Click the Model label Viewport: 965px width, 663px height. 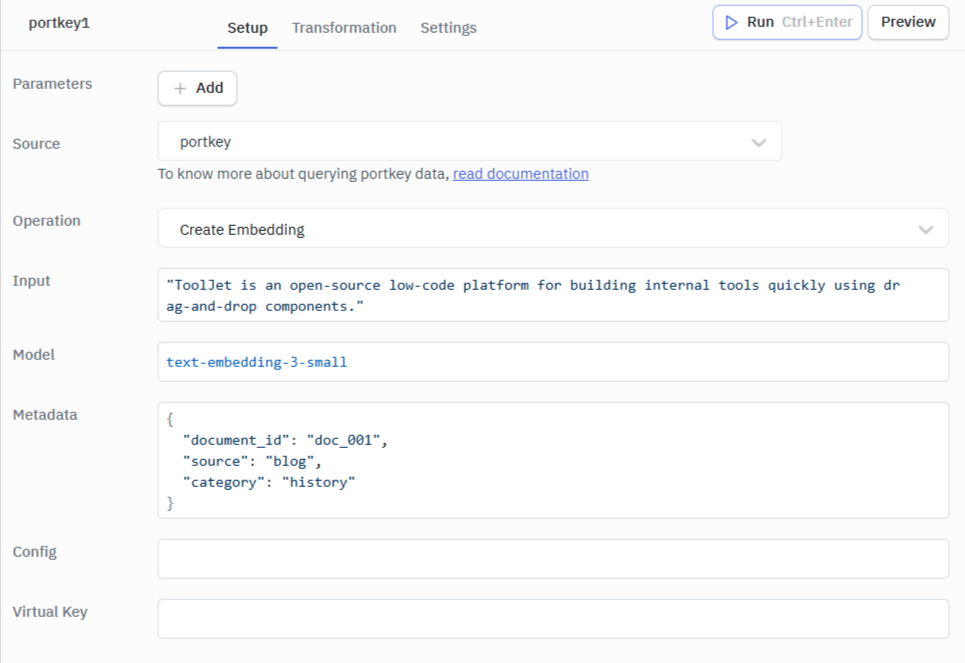33,355
